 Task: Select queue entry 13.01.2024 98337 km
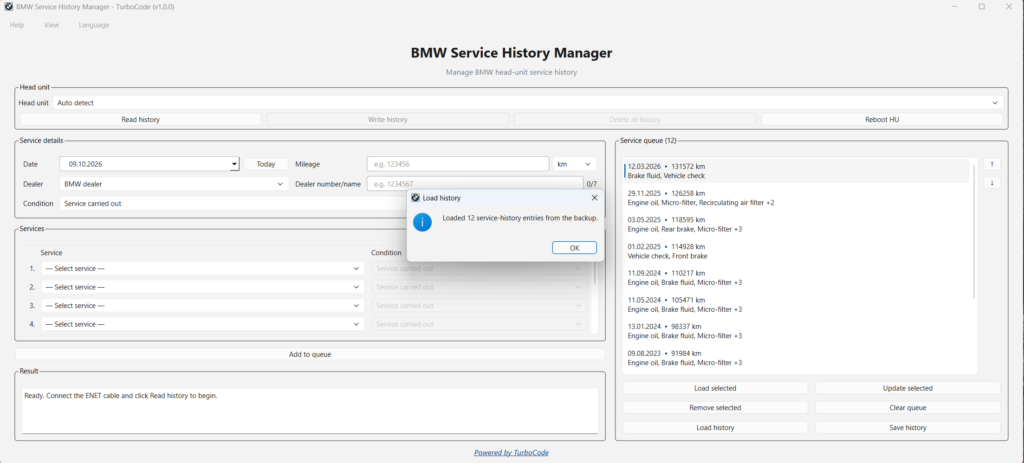(x=797, y=331)
